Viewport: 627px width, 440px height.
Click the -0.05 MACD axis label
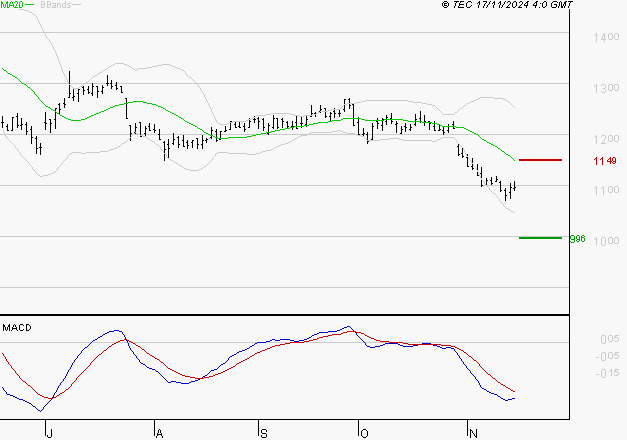click(607, 356)
